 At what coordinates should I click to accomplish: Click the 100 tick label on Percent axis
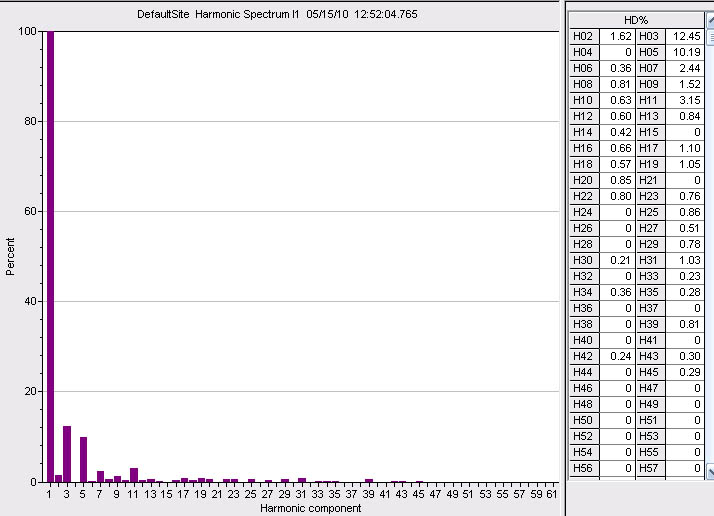click(x=27, y=31)
